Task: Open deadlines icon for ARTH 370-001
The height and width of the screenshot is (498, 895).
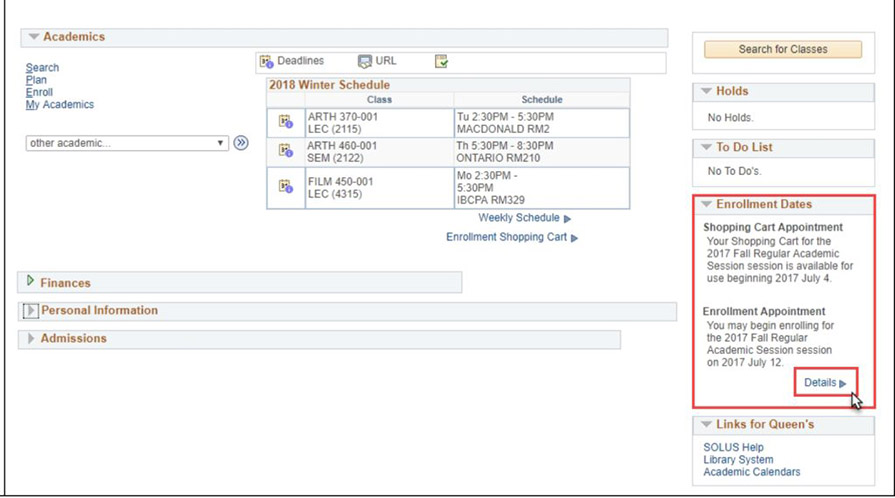Action: click(285, 122)
